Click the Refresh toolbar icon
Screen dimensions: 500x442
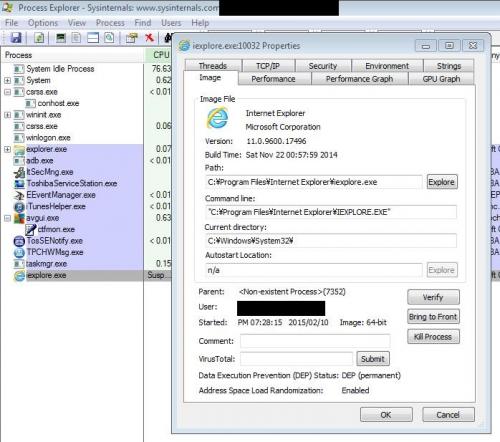click(39, 38)
